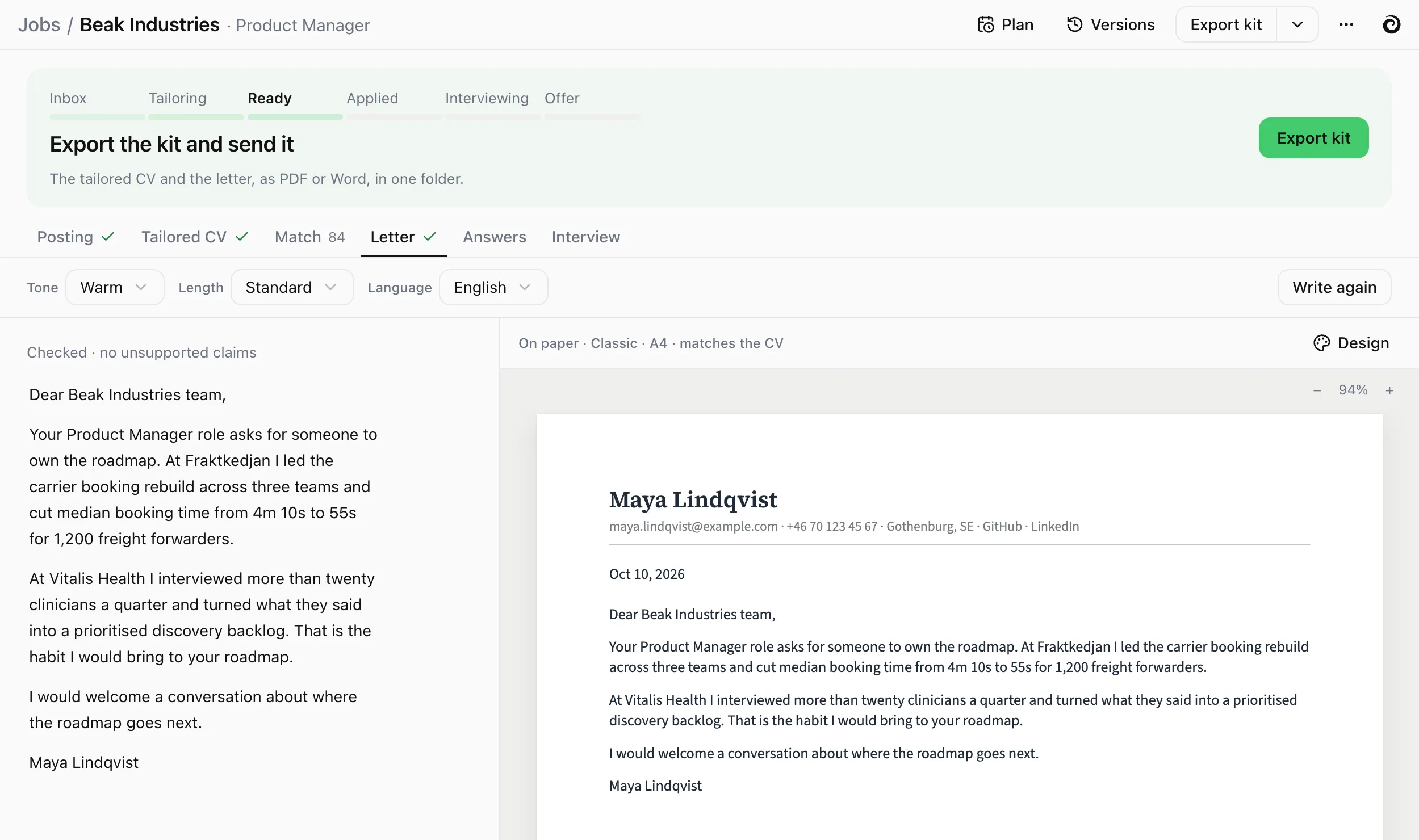Select the Interviewing stage step
The height and width of the screenshot is (840, 1419).
[487, 98]
